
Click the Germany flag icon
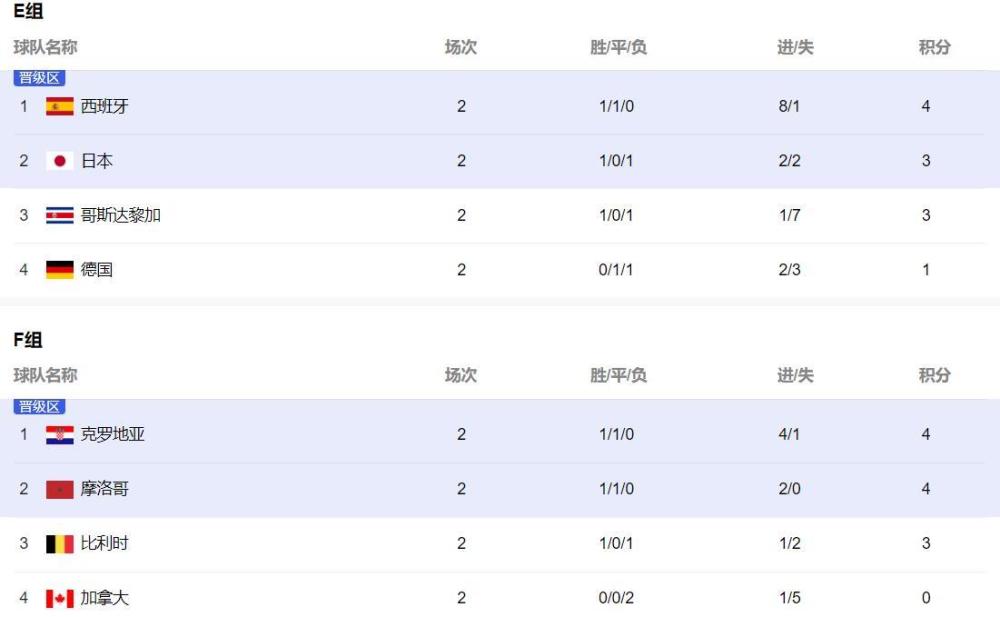pos(60,270)
